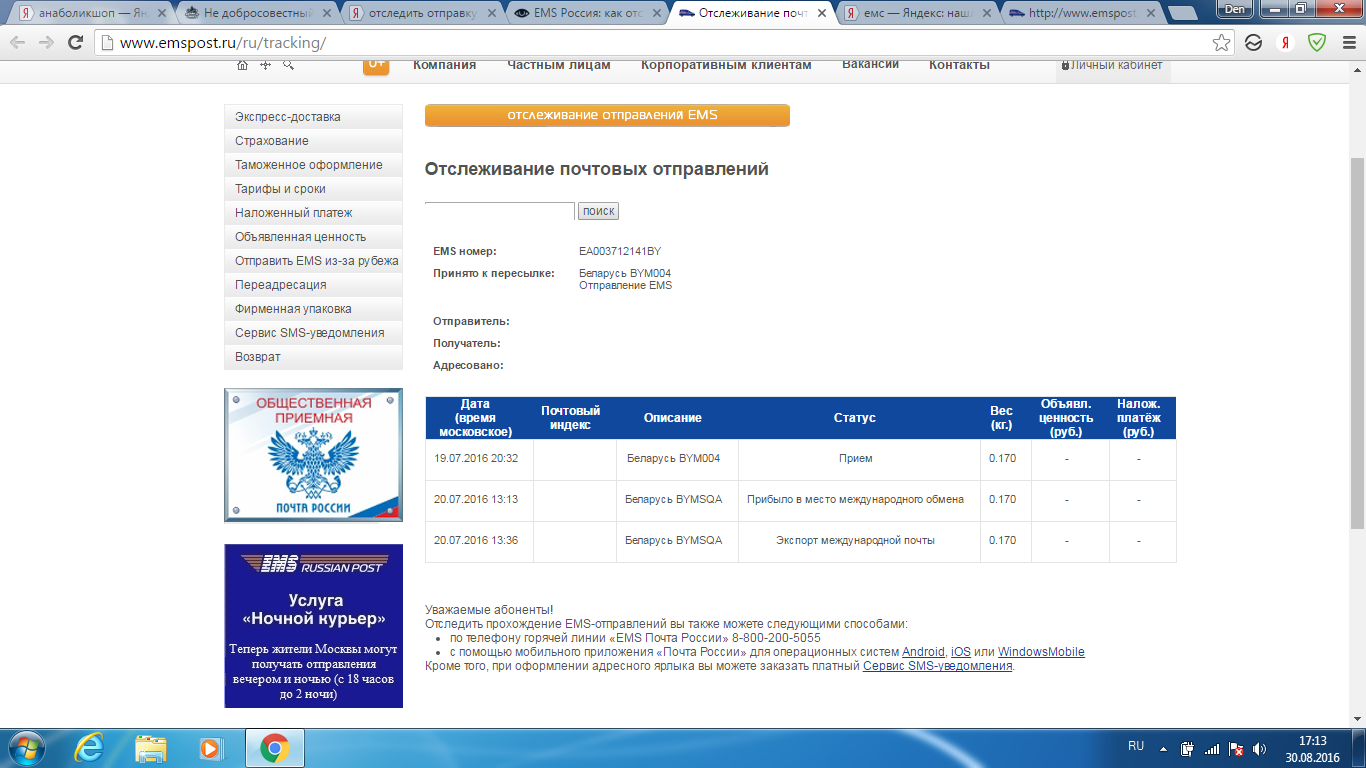Show hidden system tray icons
Image resolution: width=1366 pixels, height=768 pixels.
point(1163,748)
